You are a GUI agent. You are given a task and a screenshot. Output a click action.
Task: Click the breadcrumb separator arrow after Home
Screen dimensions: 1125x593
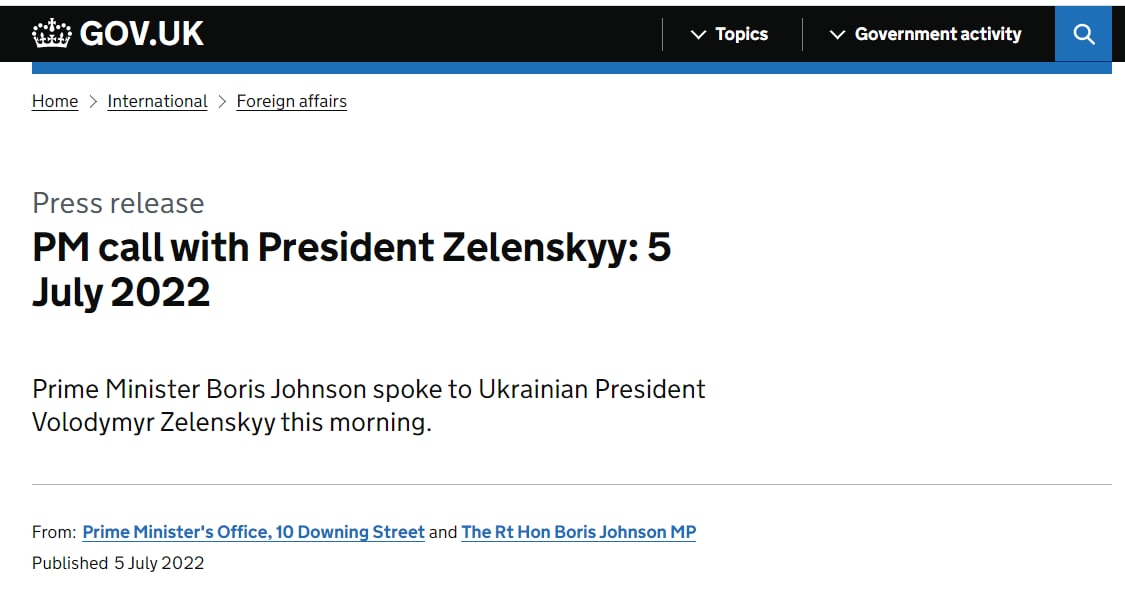93,101
